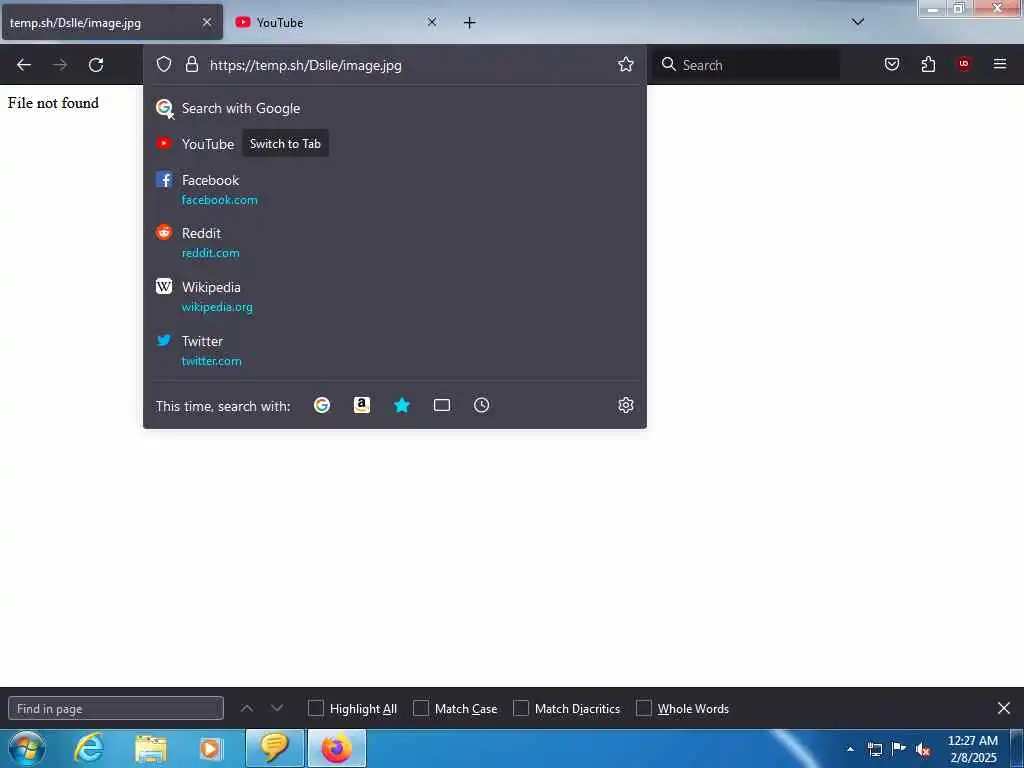Search this time with Amazon icon
Screen dimensions: 1024x768
362,405
